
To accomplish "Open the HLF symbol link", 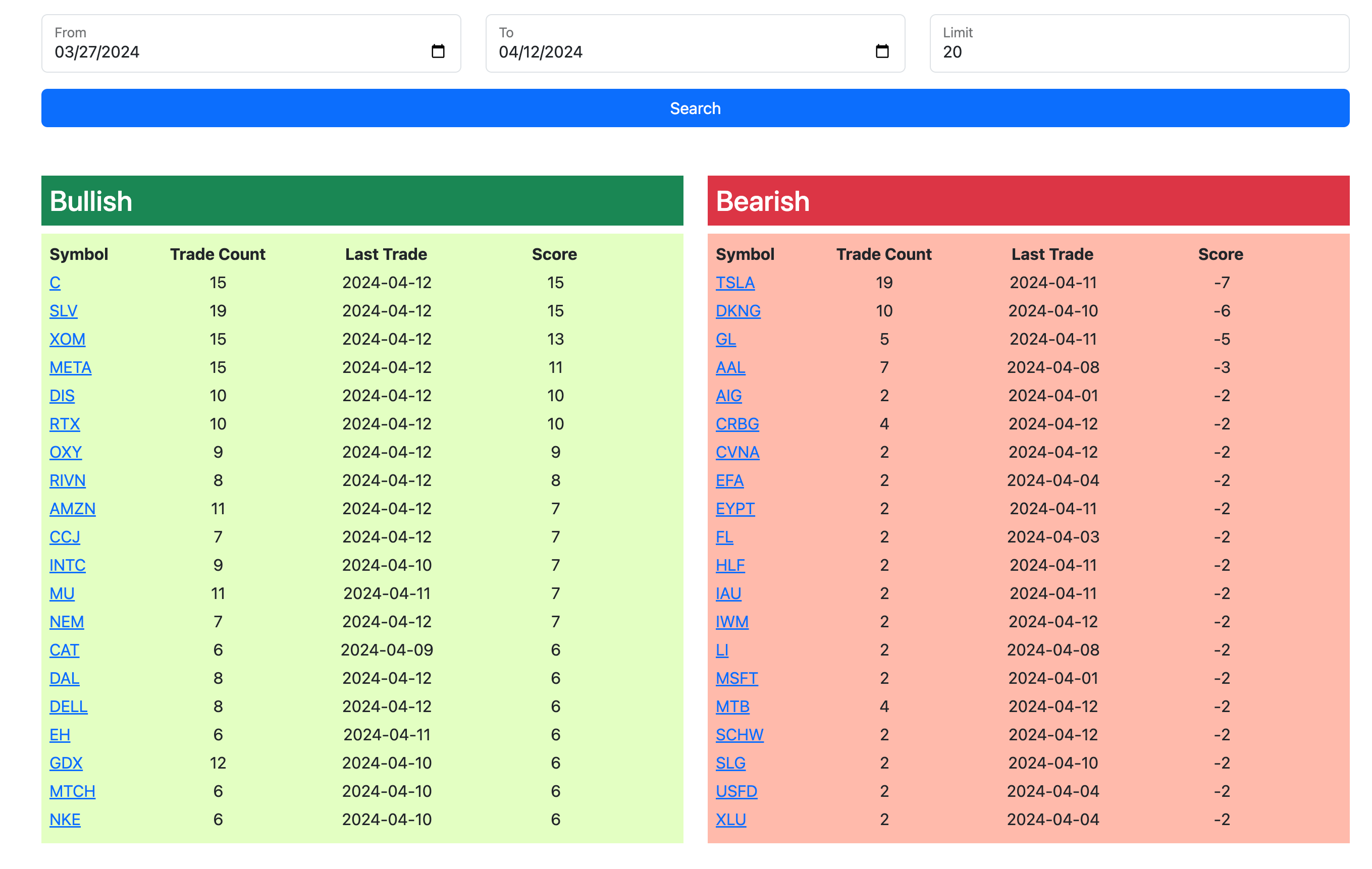I will tap(730, 566).
